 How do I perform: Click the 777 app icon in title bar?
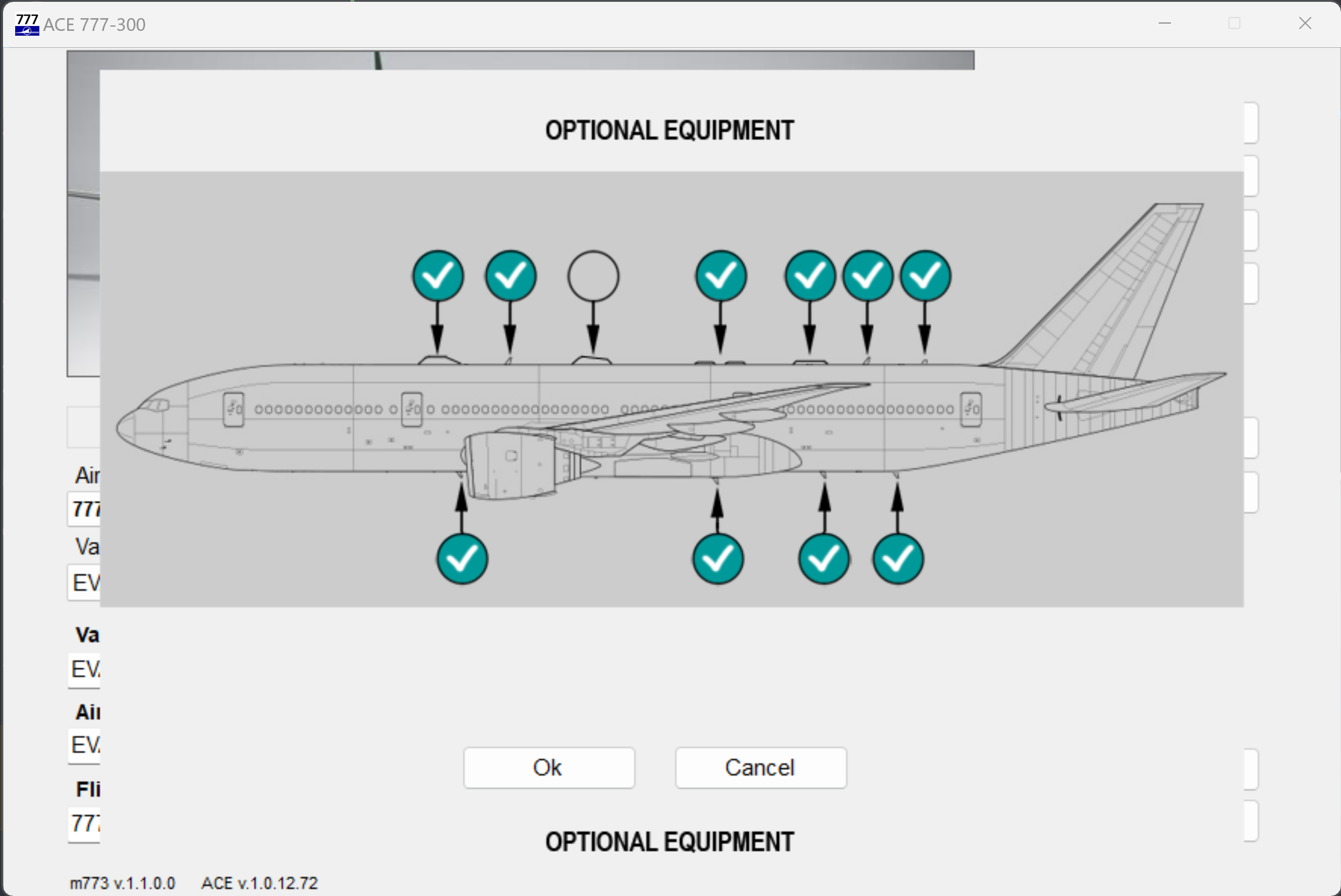click(x=27, y=24)
